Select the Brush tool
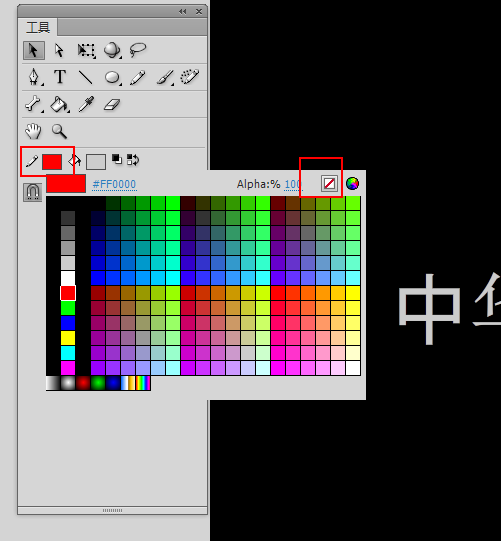 pyautogui.click(x=165, y=77)
